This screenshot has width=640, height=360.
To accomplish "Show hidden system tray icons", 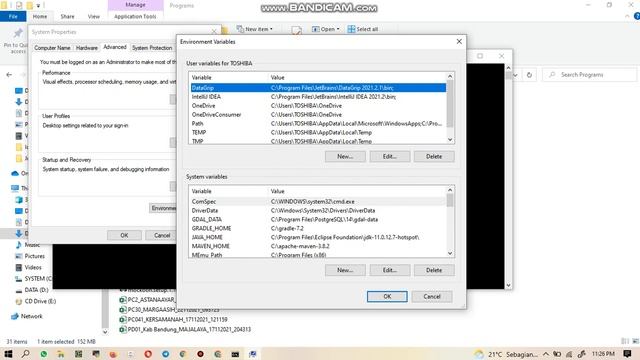I will tap(546, 354).
